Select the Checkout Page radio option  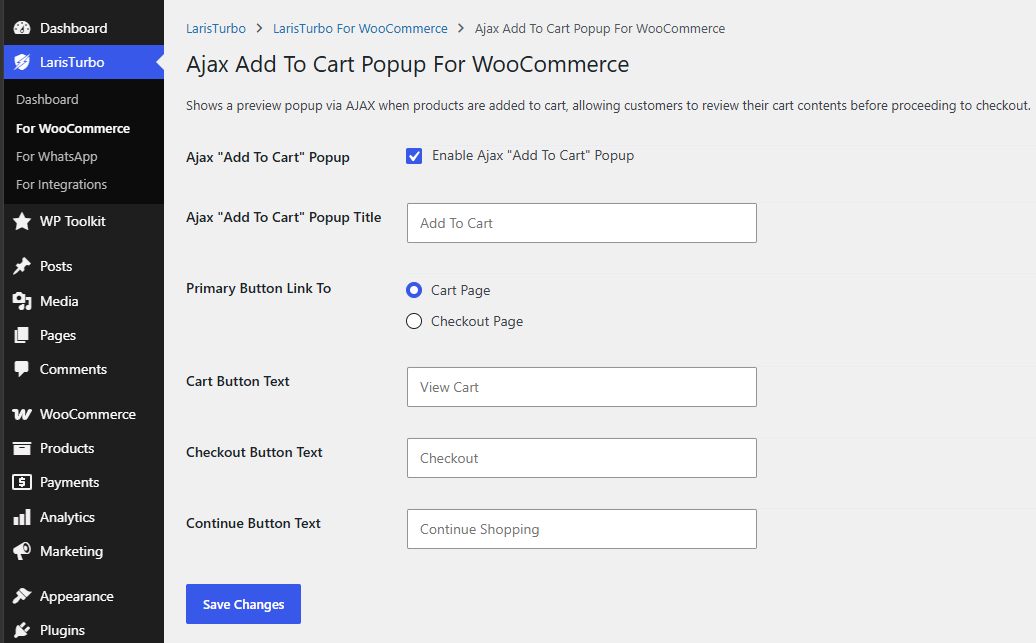[414, 321]
